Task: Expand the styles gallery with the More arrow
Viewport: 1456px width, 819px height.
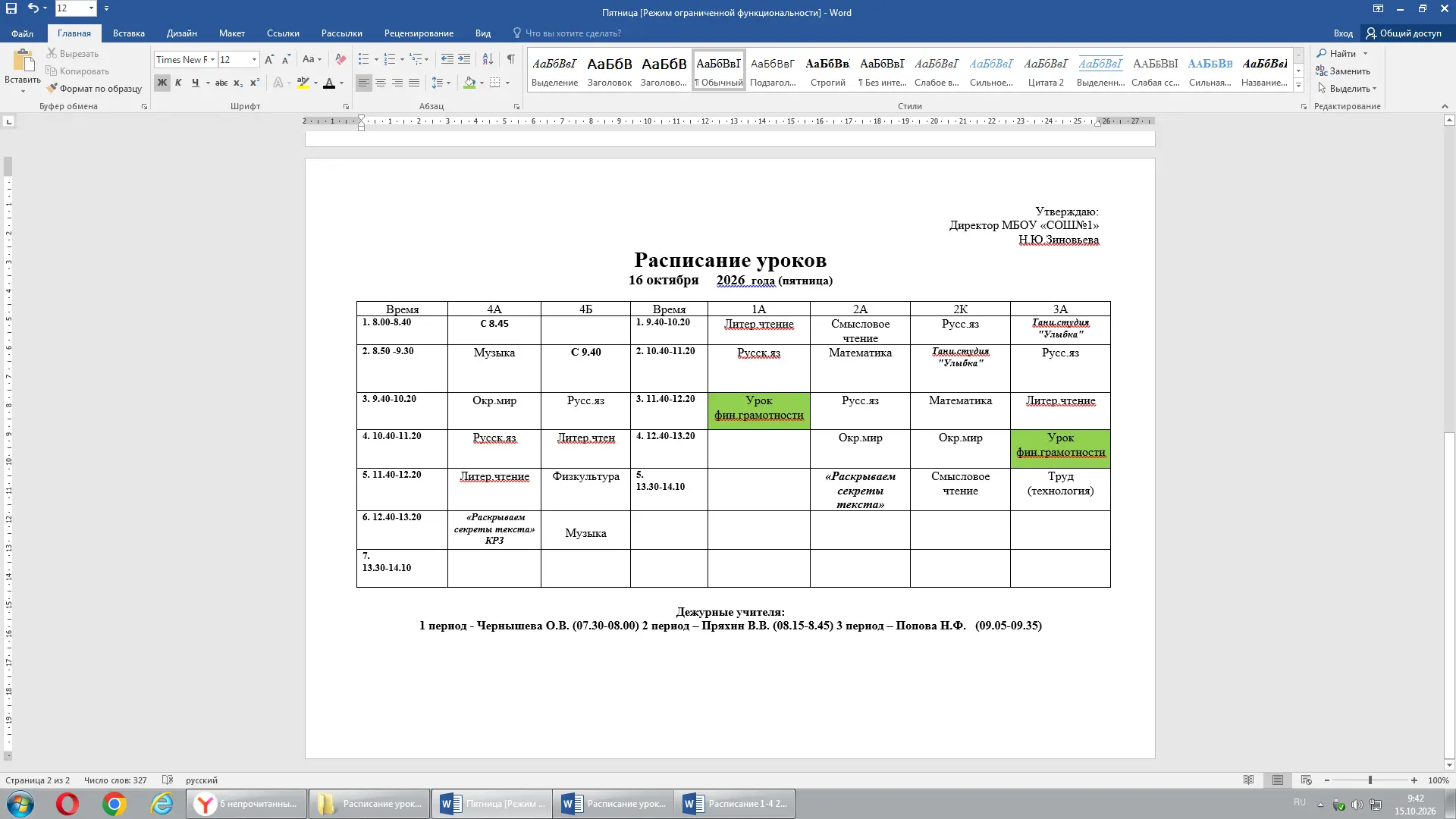Action: [1299, 86]
